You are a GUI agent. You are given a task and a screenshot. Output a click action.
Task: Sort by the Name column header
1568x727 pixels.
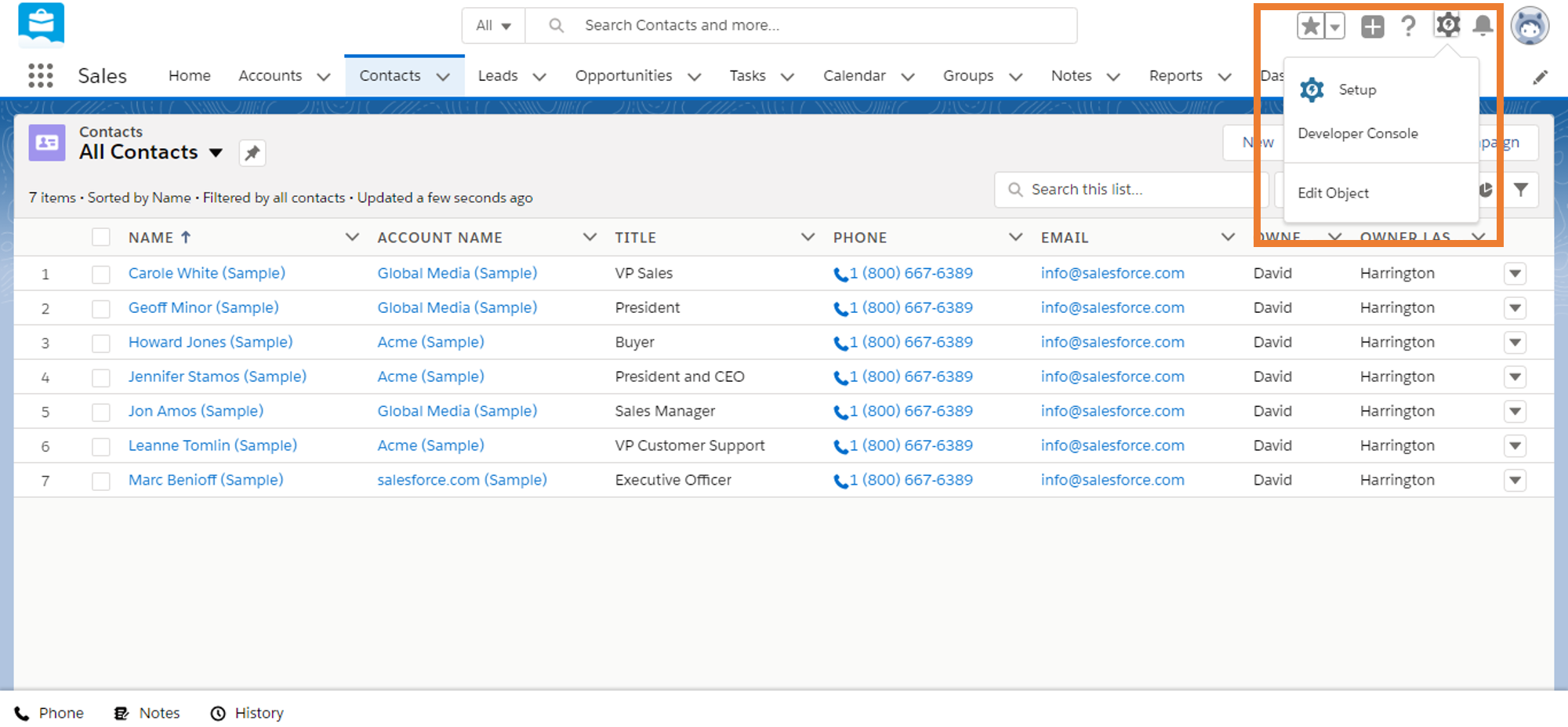[x=151, y=237]
